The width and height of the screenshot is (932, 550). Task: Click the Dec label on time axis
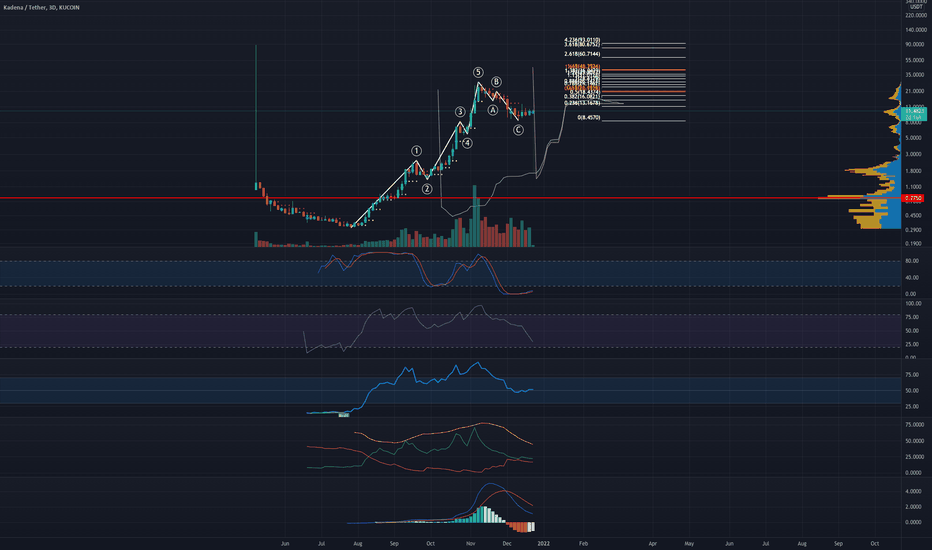point(507,543)
